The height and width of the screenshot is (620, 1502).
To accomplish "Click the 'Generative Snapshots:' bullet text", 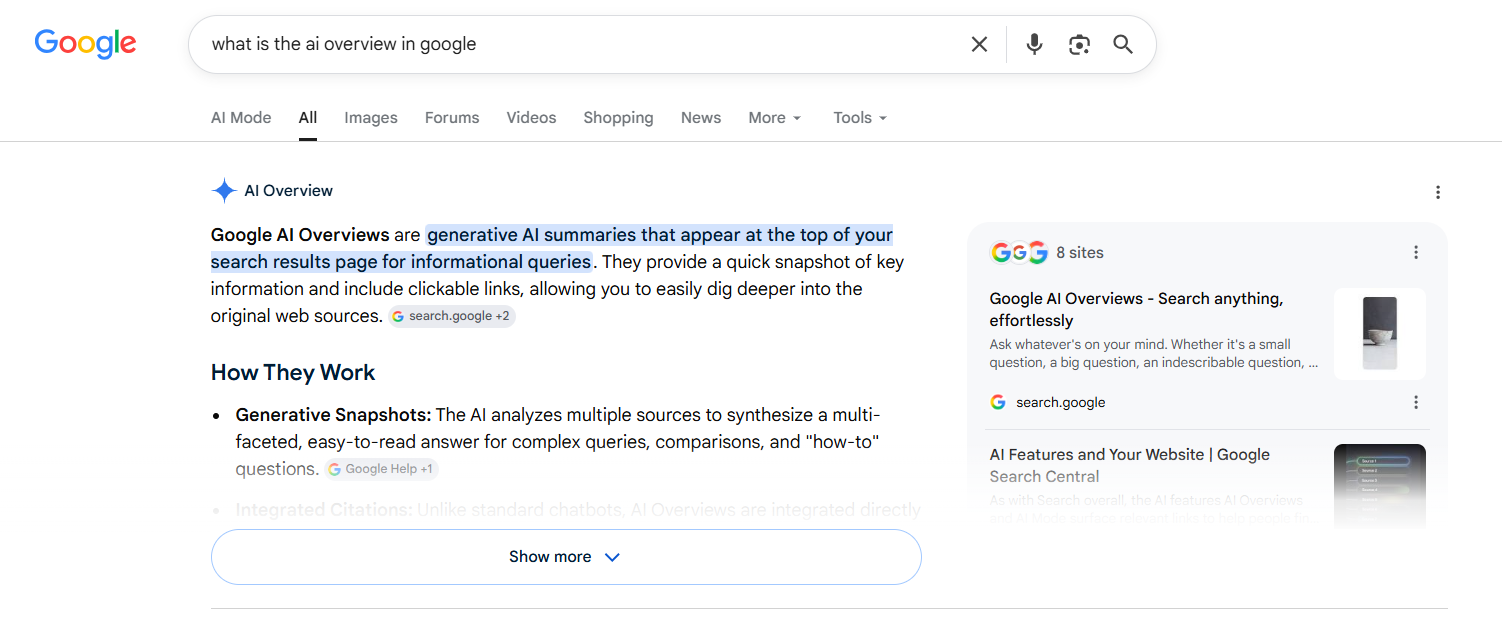I will 333,415.
